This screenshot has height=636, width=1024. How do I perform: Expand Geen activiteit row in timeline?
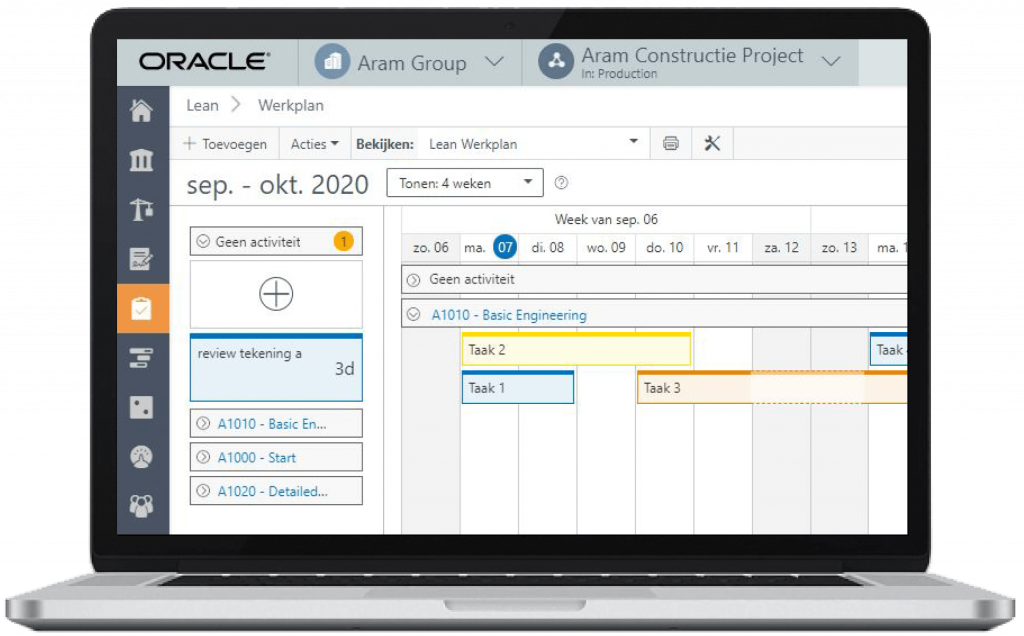point(413,280)
